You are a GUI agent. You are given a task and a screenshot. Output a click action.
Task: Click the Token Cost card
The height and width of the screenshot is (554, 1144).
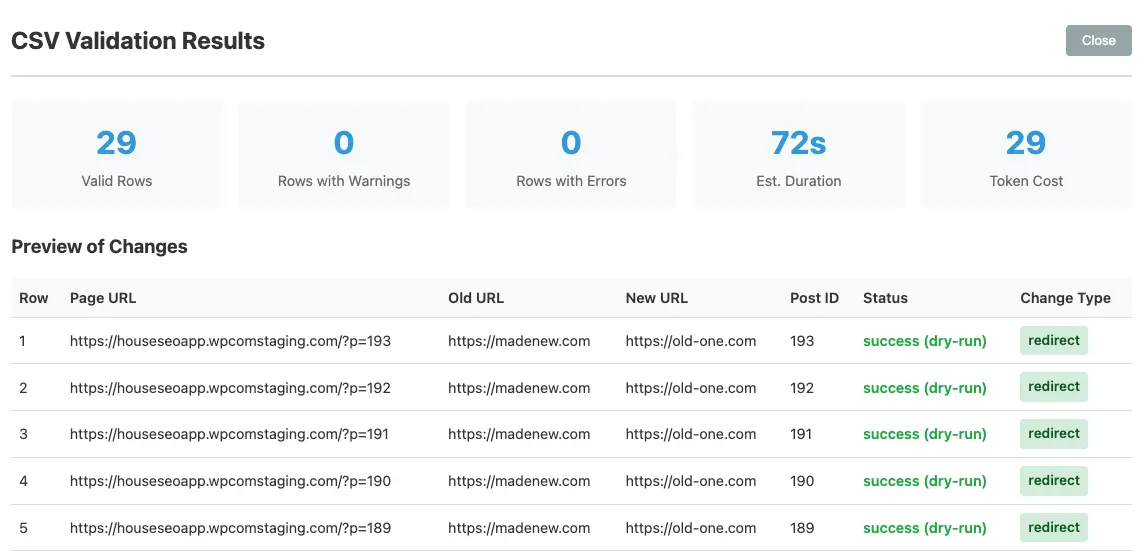pos(1026,154)
